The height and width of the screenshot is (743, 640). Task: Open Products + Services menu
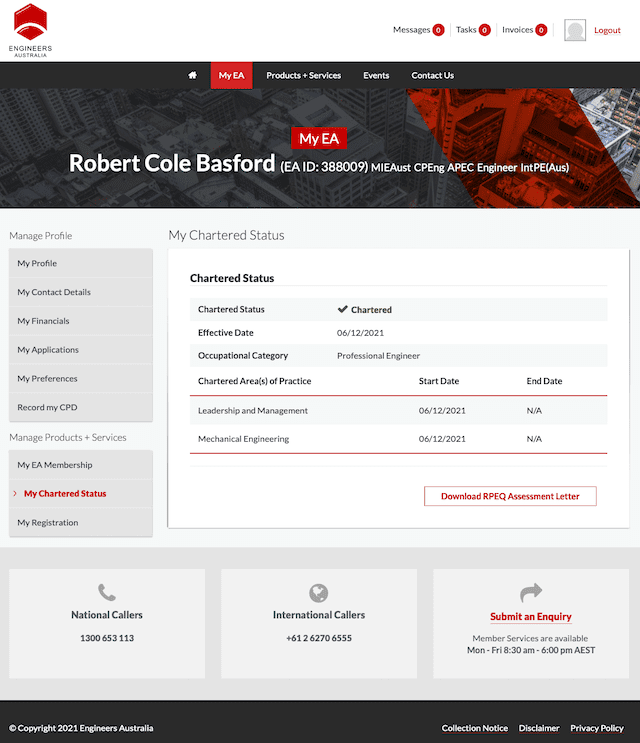pyautogui.click(x=303, y=75)
